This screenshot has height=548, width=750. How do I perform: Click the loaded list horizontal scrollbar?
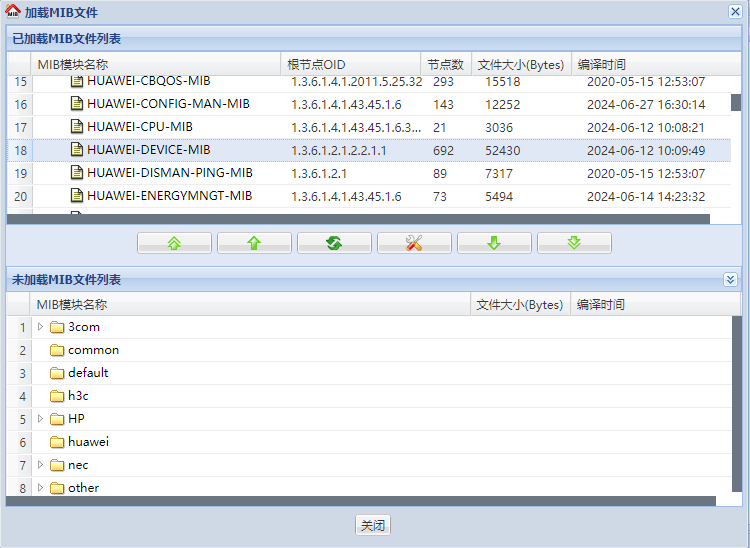click(x=358, y=219)
